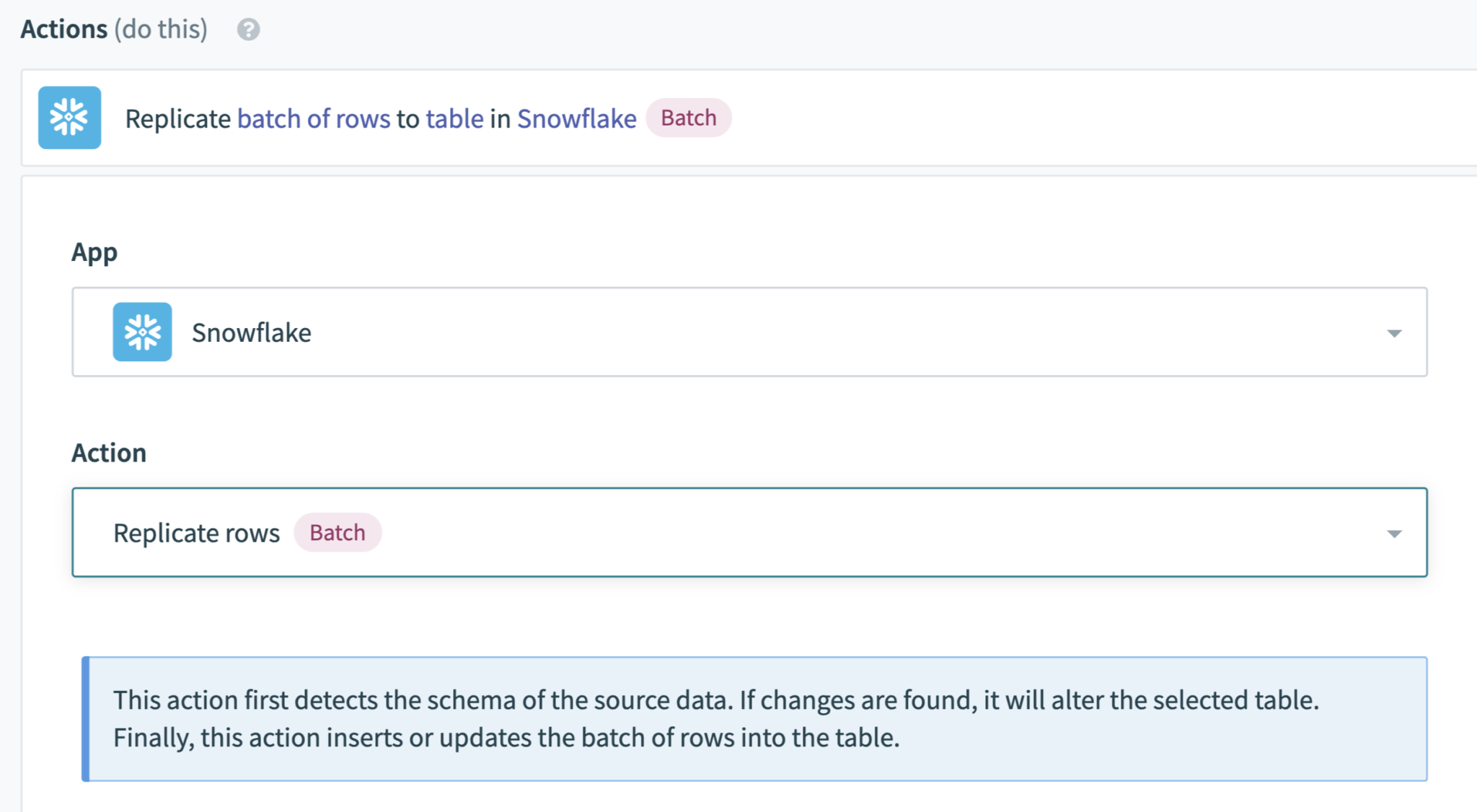This screenshot has width=1477, height=812.
Task: Click the Action selector's chevron arrow
Action: pyautogui.click(x=1396, y=532)
